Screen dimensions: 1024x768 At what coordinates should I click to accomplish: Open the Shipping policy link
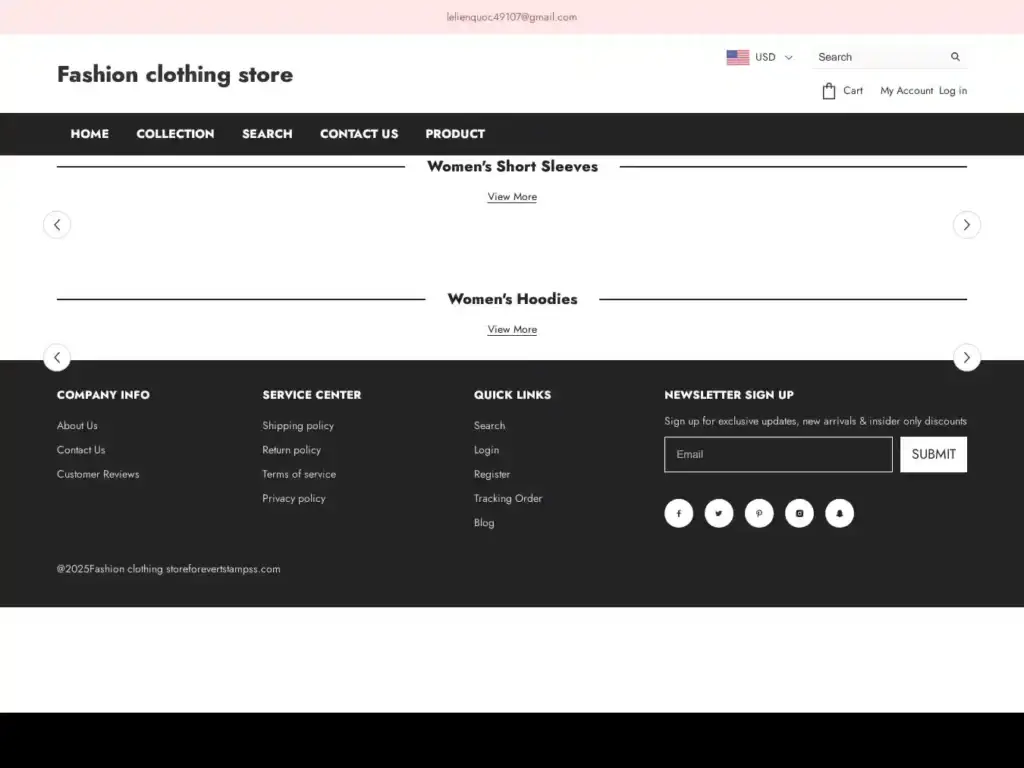(298, 426)
